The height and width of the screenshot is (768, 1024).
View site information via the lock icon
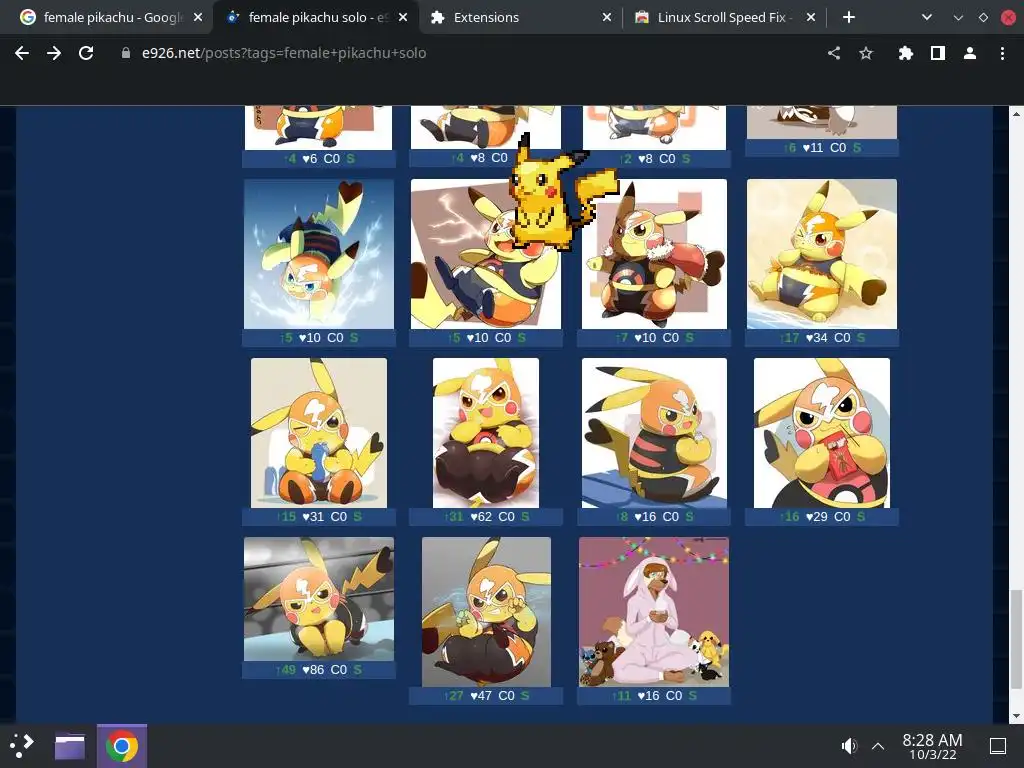[126, 53]
